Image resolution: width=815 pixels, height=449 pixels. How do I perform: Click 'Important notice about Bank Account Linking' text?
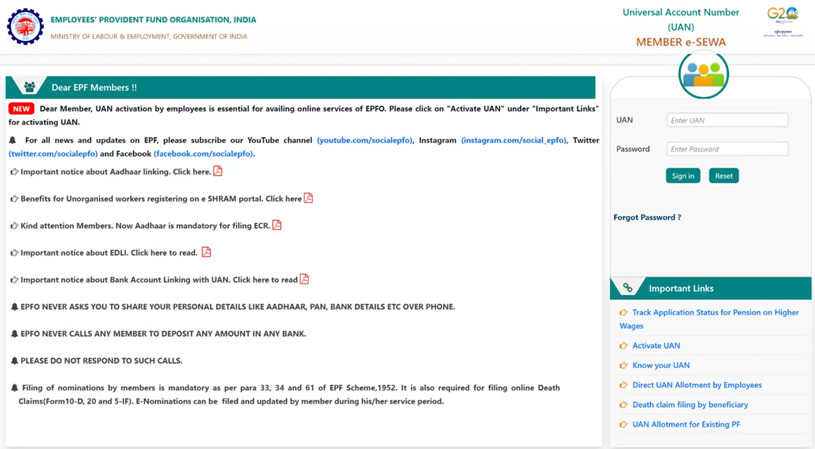[x=125, y=280]
